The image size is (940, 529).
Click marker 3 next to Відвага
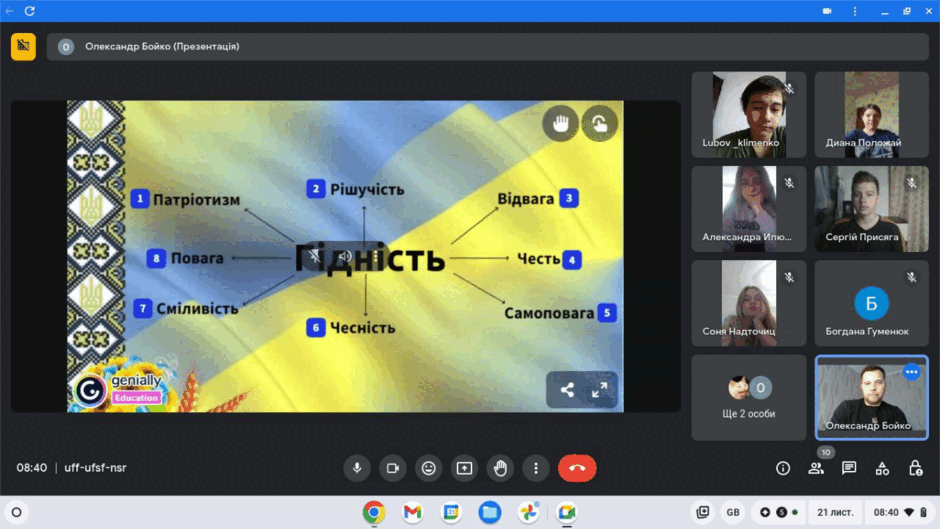(x=569, y=198)
